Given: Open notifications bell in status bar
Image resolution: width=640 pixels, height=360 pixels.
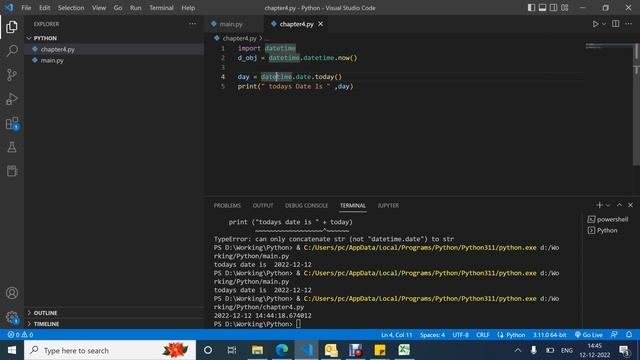Looking at the screenshot, I should click(x=629, y=334).
